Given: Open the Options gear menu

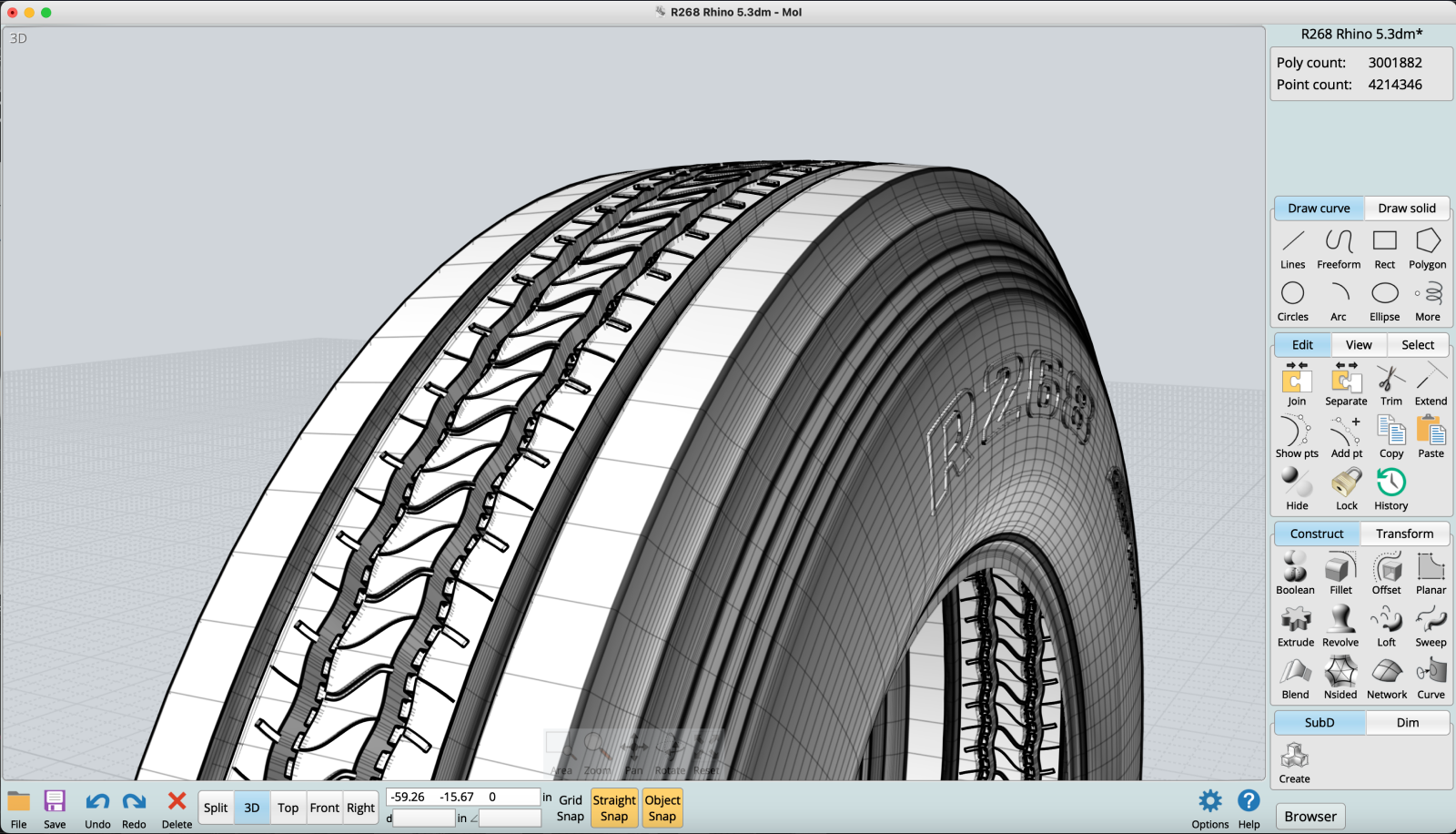Looking at the screenshot, I should (1210, 809).
